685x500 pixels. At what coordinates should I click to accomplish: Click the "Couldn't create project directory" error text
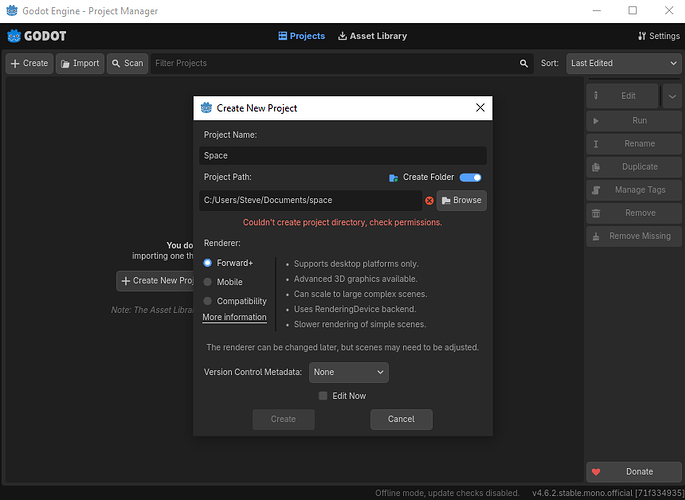click(x=342, y=223)
